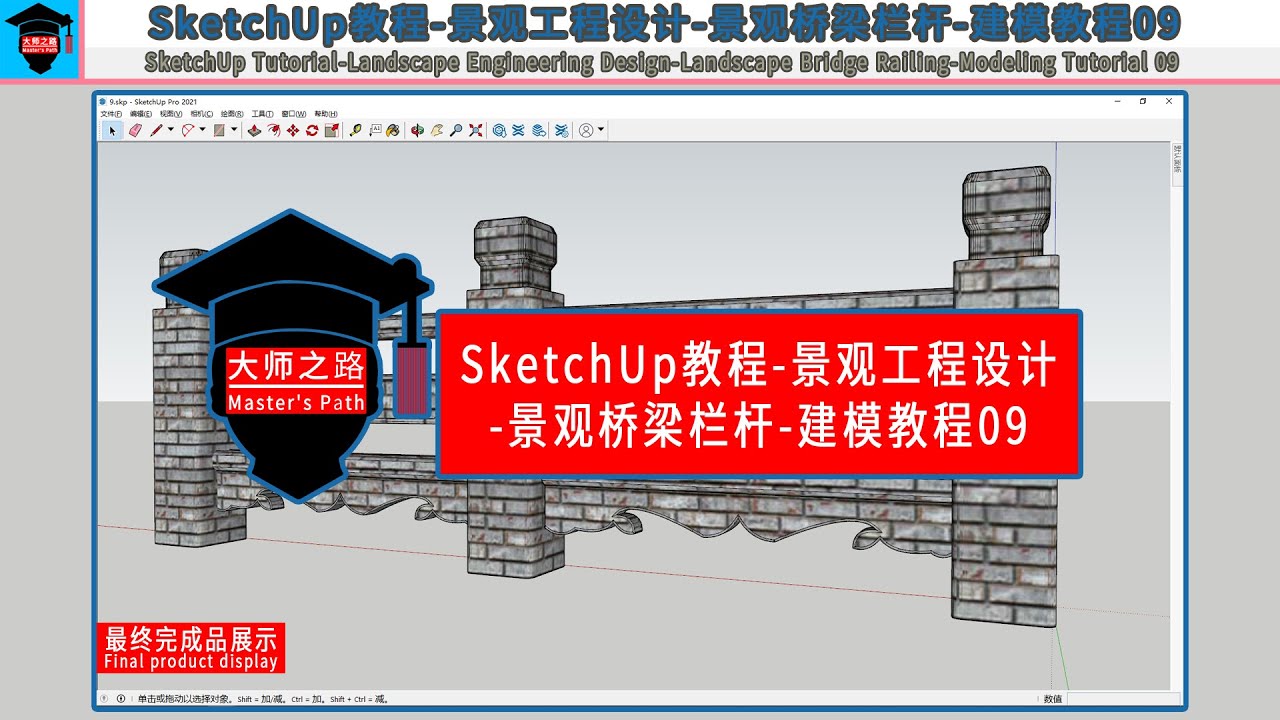
Task: Minimize the SketchUp Pro window
Action: (x=1118, y=102)
